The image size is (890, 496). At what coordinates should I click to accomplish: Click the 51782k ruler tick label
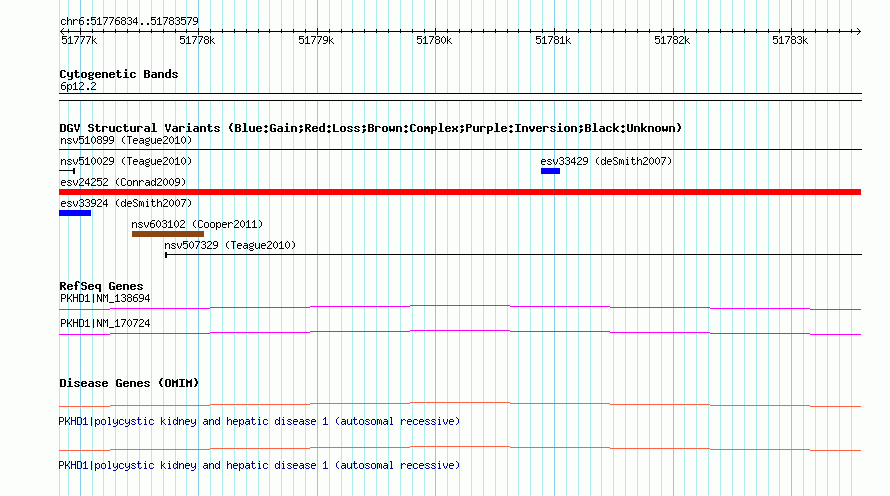(x=672, y=40)
